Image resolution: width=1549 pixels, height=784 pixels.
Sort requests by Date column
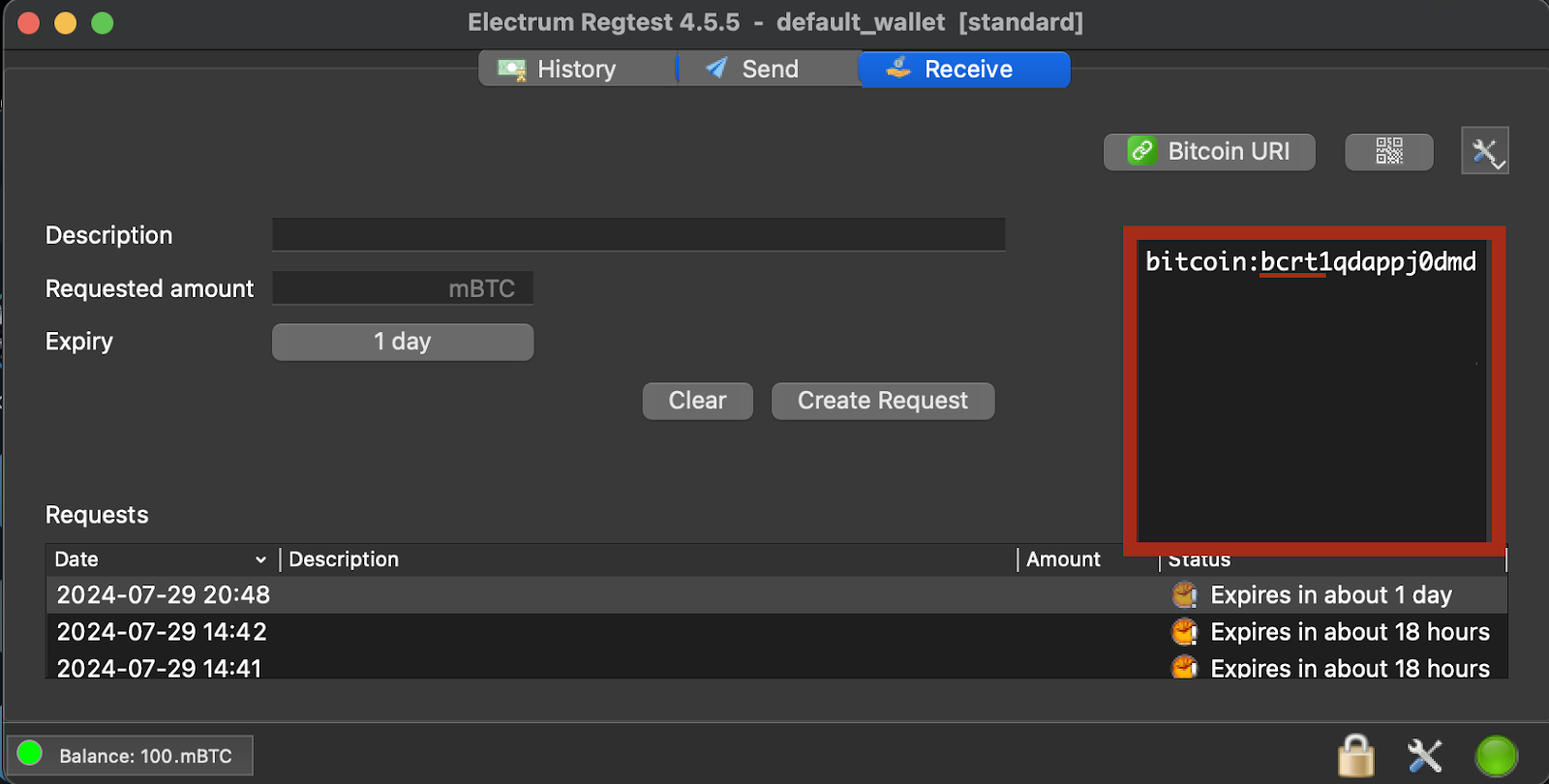tap(162, 559)
